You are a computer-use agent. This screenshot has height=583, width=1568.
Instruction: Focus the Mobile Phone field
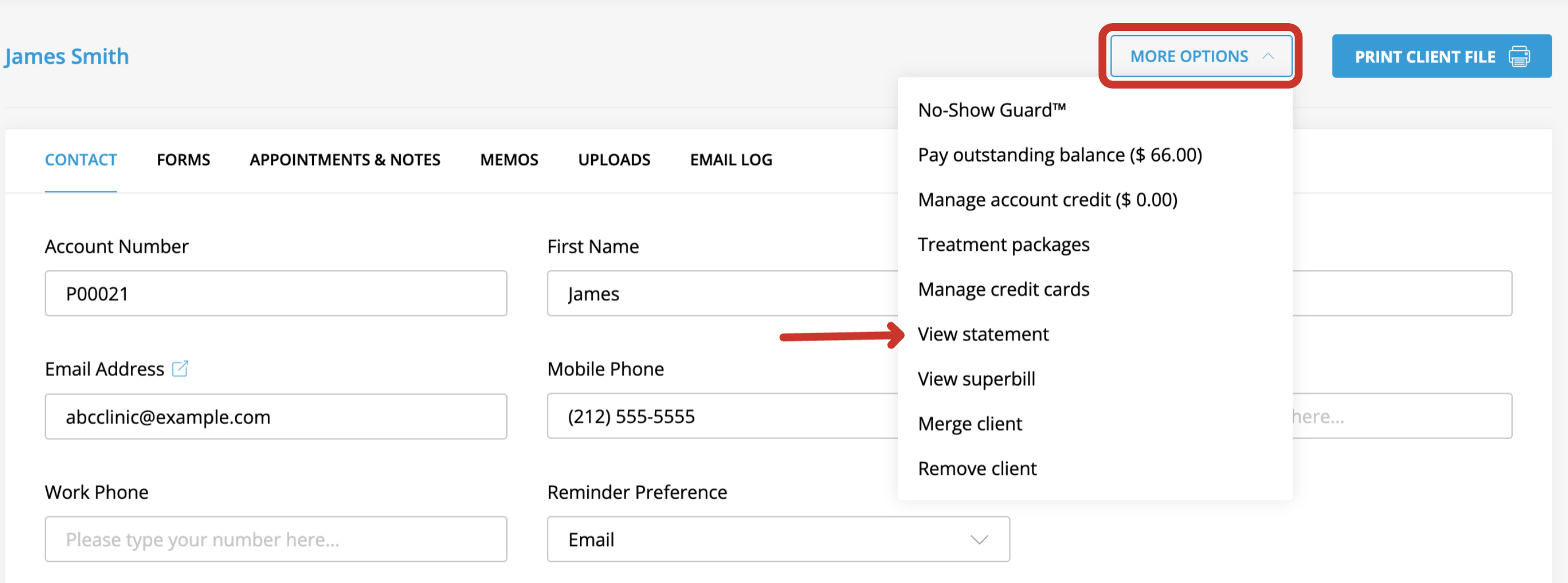tap(722, 417)
